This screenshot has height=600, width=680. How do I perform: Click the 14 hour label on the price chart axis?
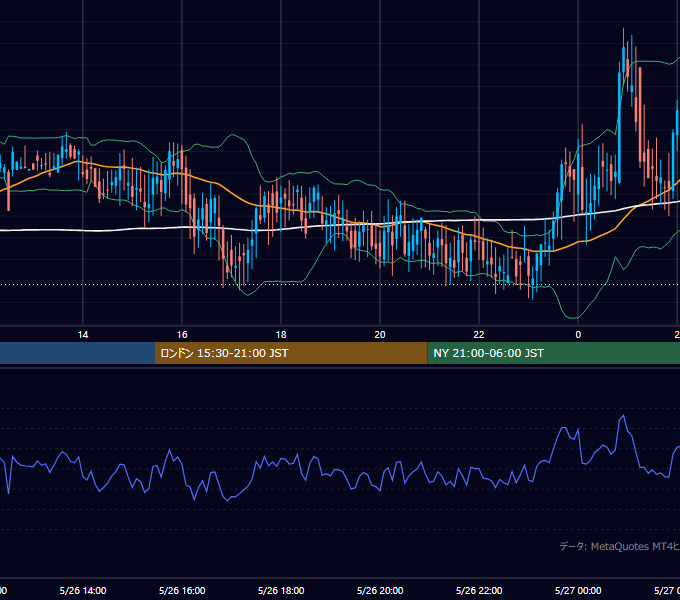83,334
